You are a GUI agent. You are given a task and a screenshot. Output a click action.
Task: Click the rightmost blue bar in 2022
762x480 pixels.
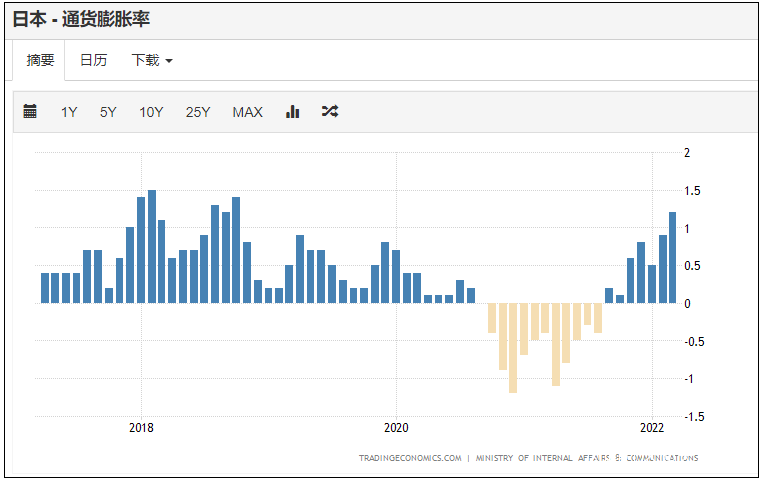[x=673, y=257]
